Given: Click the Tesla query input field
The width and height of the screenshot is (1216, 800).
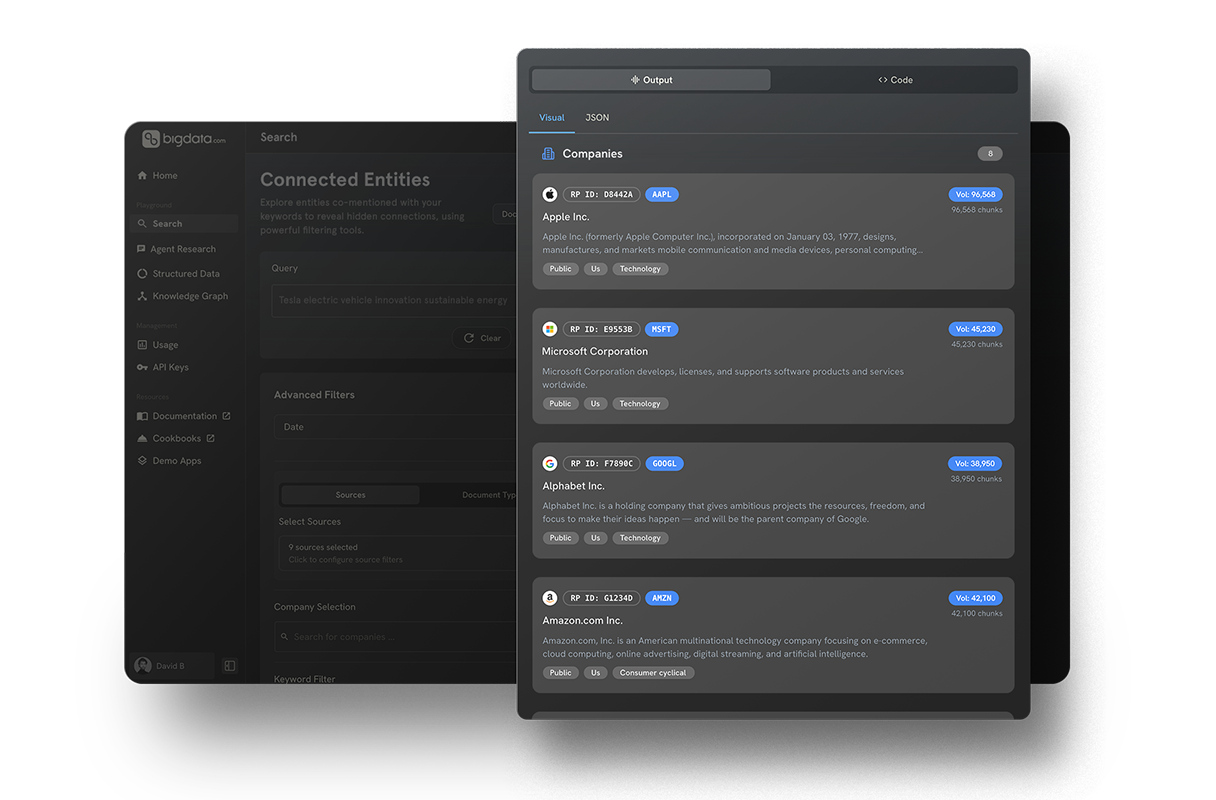Looking at the screenshot, I should [395, 300].
